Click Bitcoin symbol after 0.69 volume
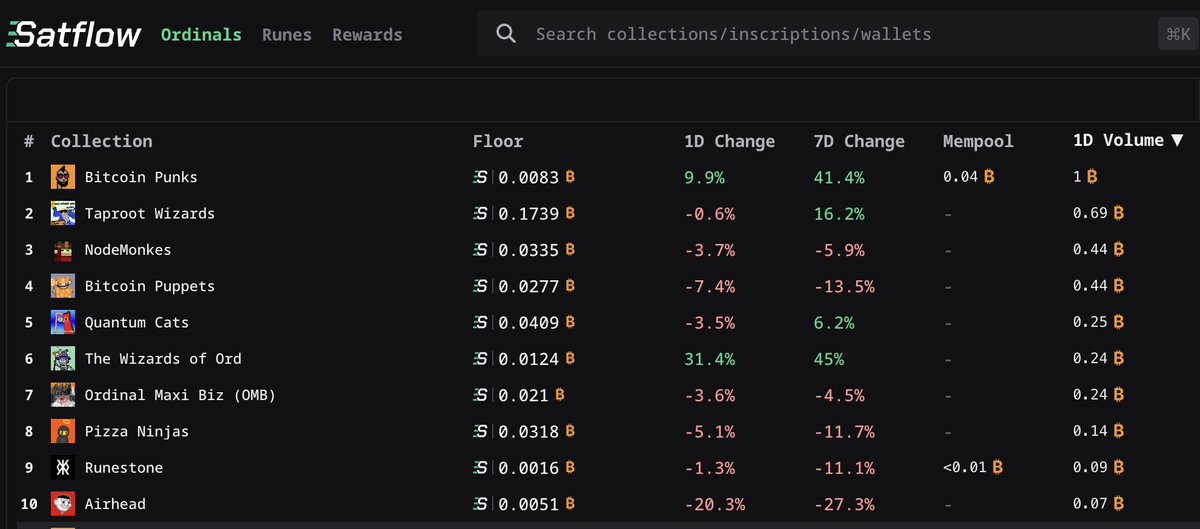The height and width of the screenshot is (529, 1200). tap(1119, 213)
